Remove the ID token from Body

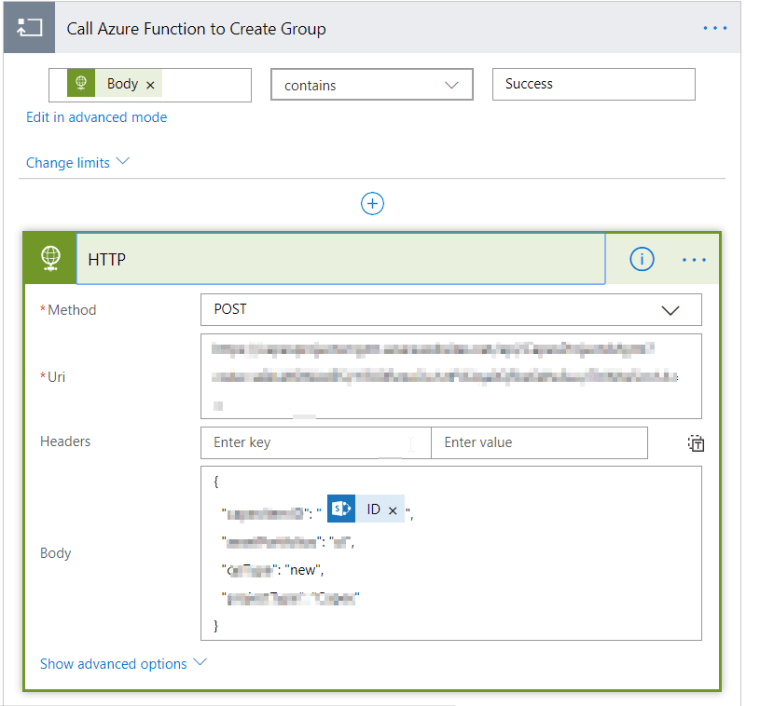[393, 510]
